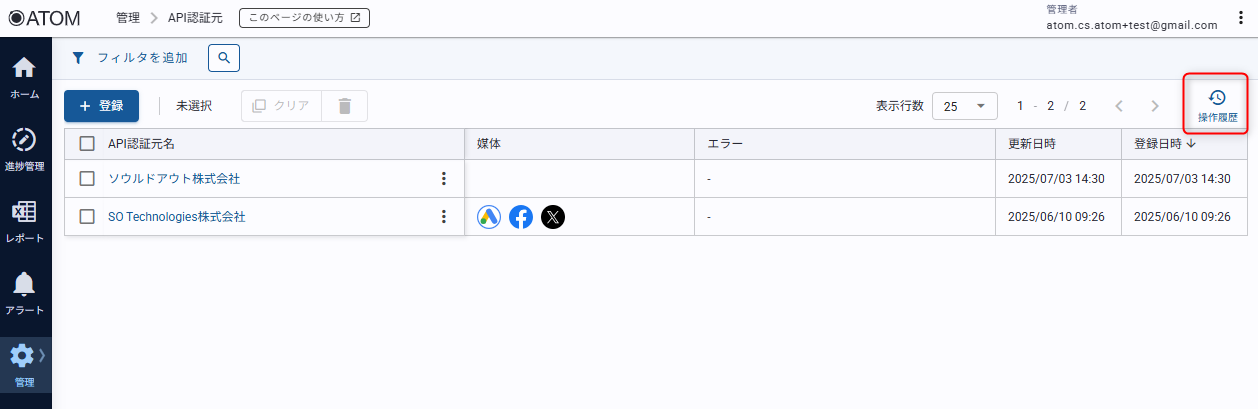Screen dimensions: 1258x409
Task: Open レポート in sidebar
Action: click(x=24, y=221)
